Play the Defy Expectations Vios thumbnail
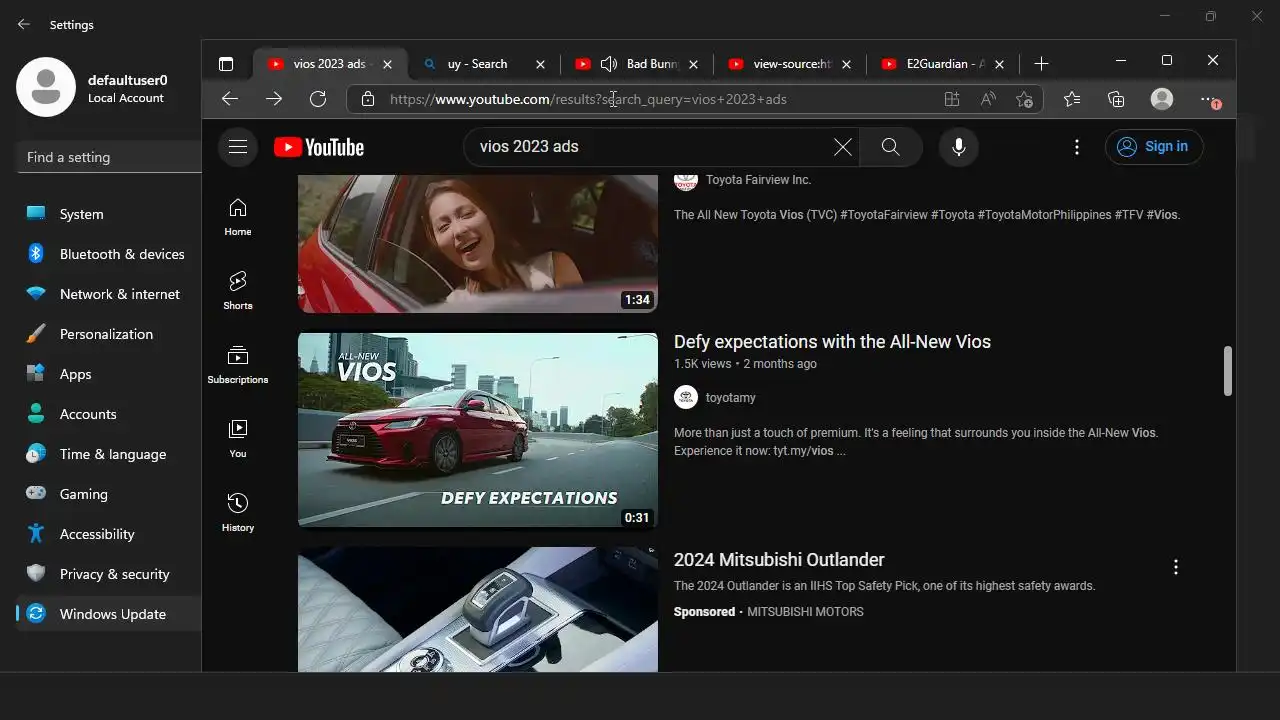This screenshot has width=1280, height=720. pyautogui.click(x=478, y=430)
